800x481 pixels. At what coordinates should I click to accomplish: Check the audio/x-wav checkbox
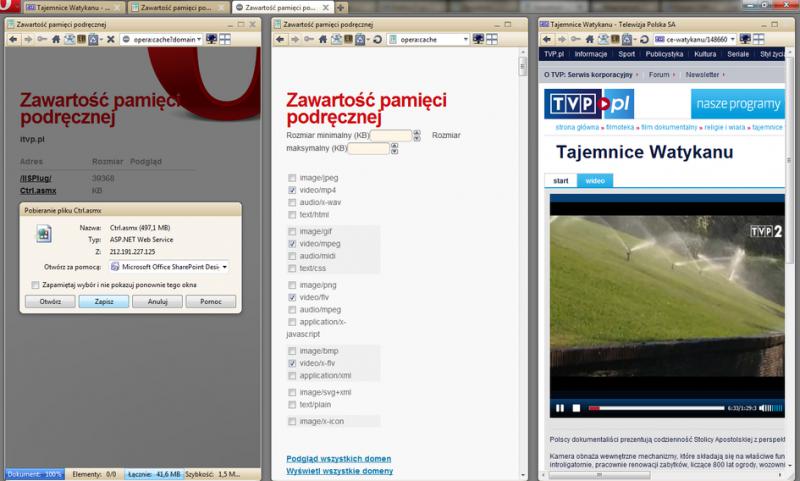292,202
